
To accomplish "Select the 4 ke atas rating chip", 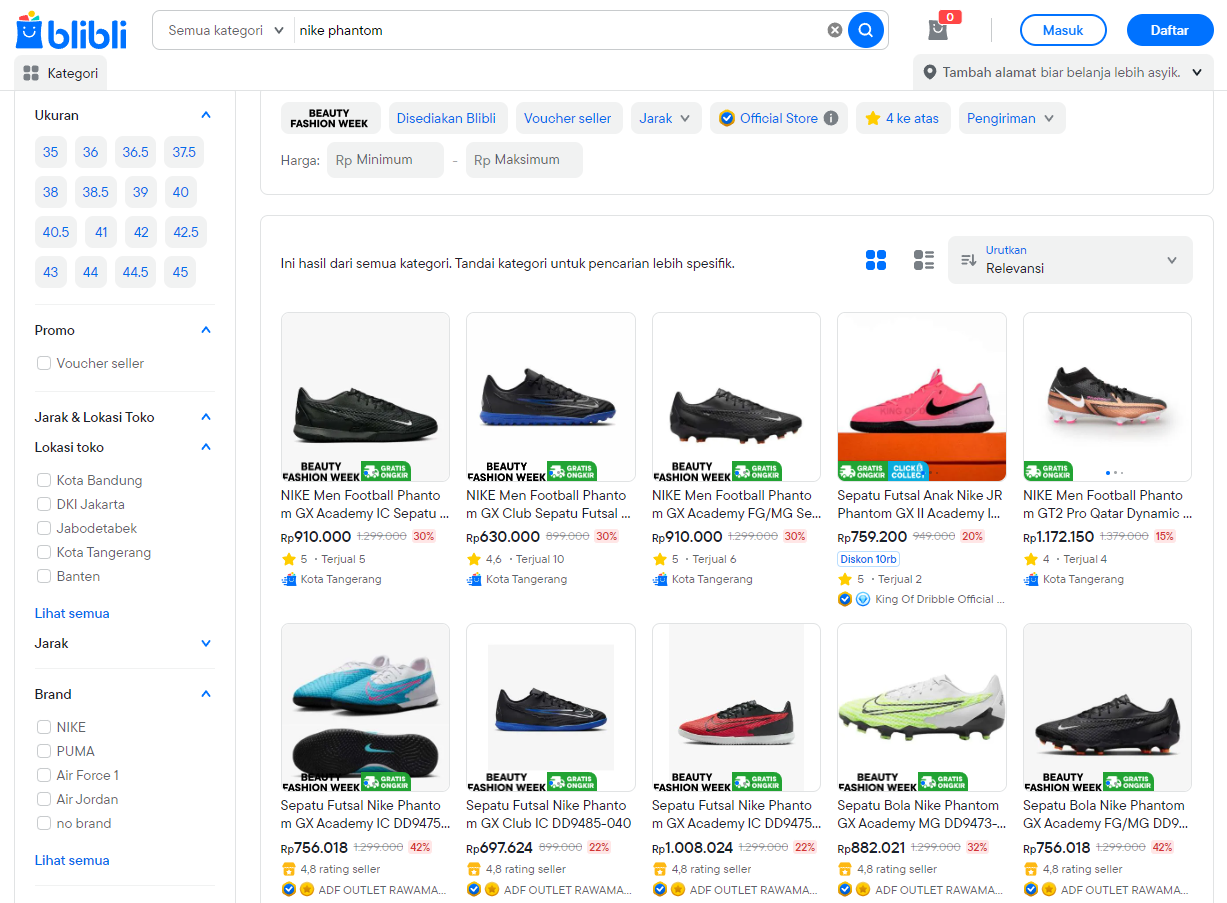I will [x=903, y=118].
